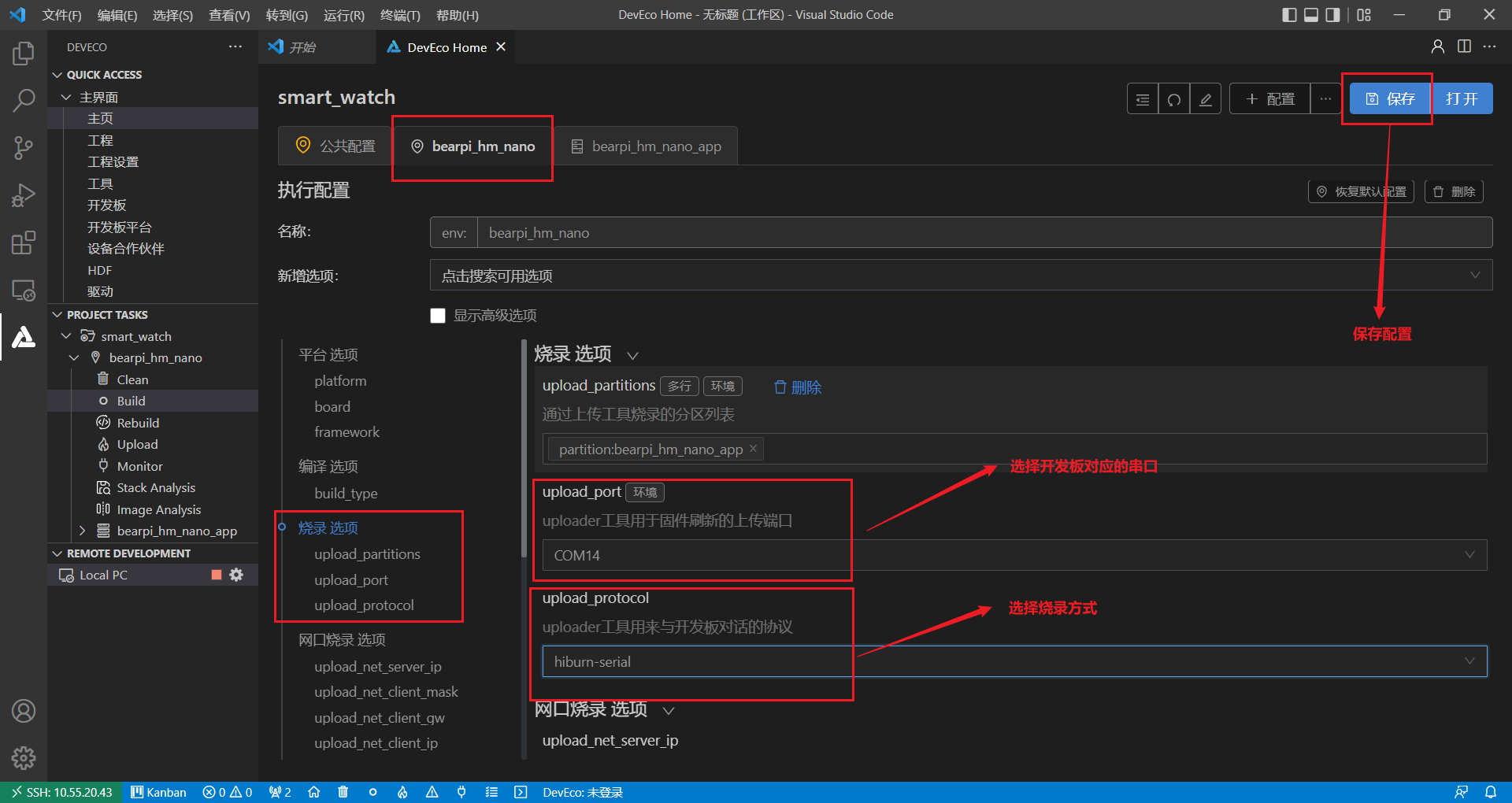Click the trash clean icon in status bar

point(343,792)
